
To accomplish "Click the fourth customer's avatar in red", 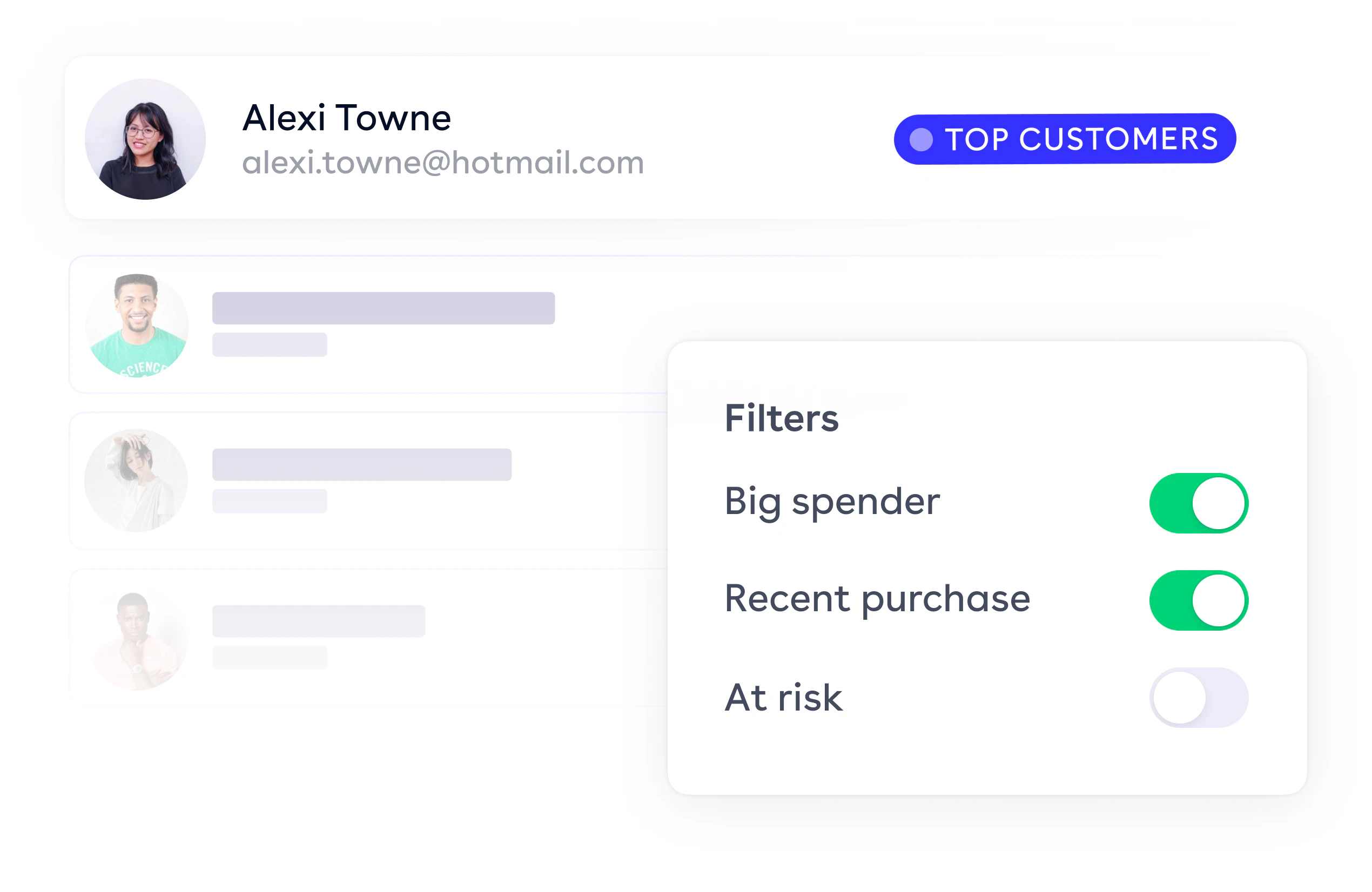I will (137, 638).
